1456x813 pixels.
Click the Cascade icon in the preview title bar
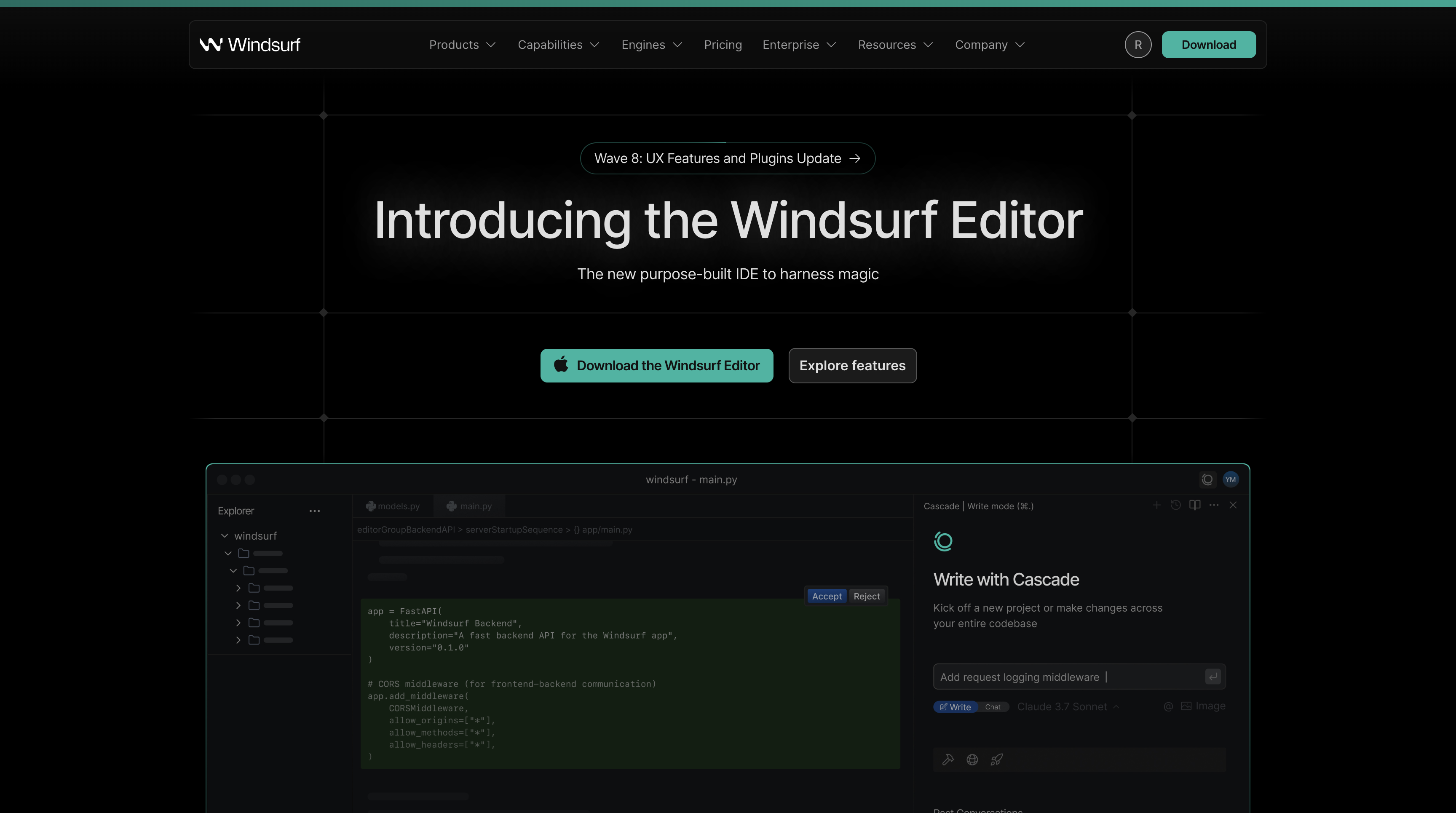1207,479
